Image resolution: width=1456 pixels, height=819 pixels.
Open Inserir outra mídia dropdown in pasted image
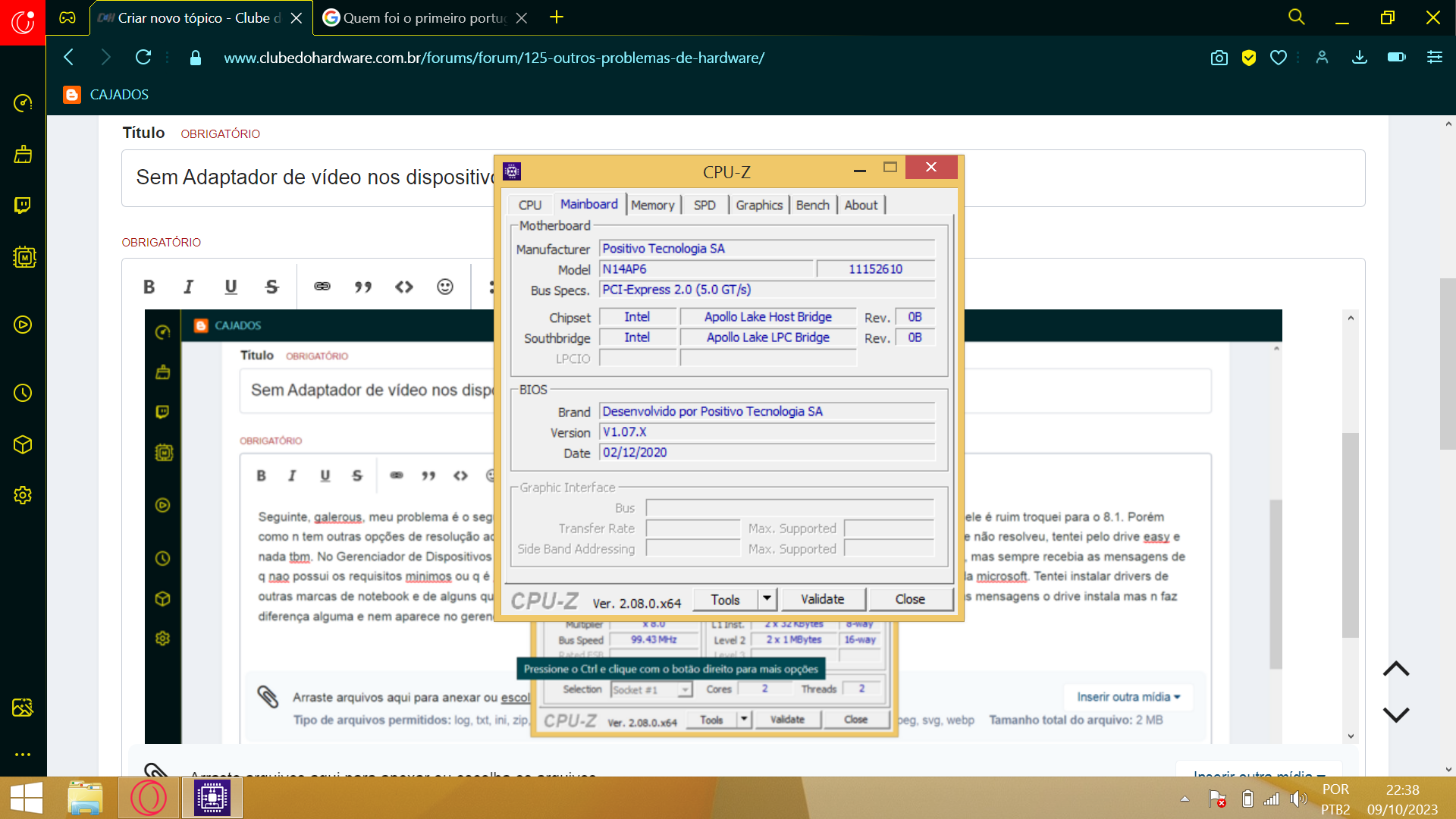tap(1128, 697)
